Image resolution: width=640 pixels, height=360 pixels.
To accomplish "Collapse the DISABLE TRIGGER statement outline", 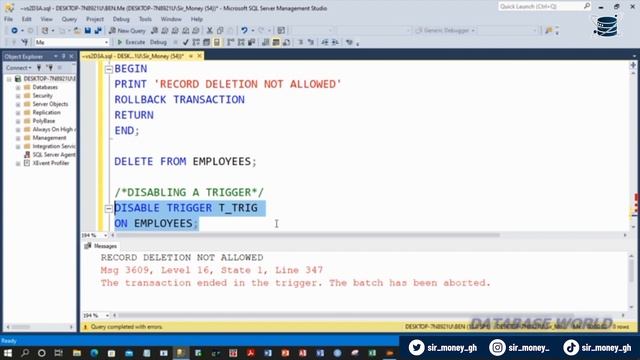I will tap(109, 209).
